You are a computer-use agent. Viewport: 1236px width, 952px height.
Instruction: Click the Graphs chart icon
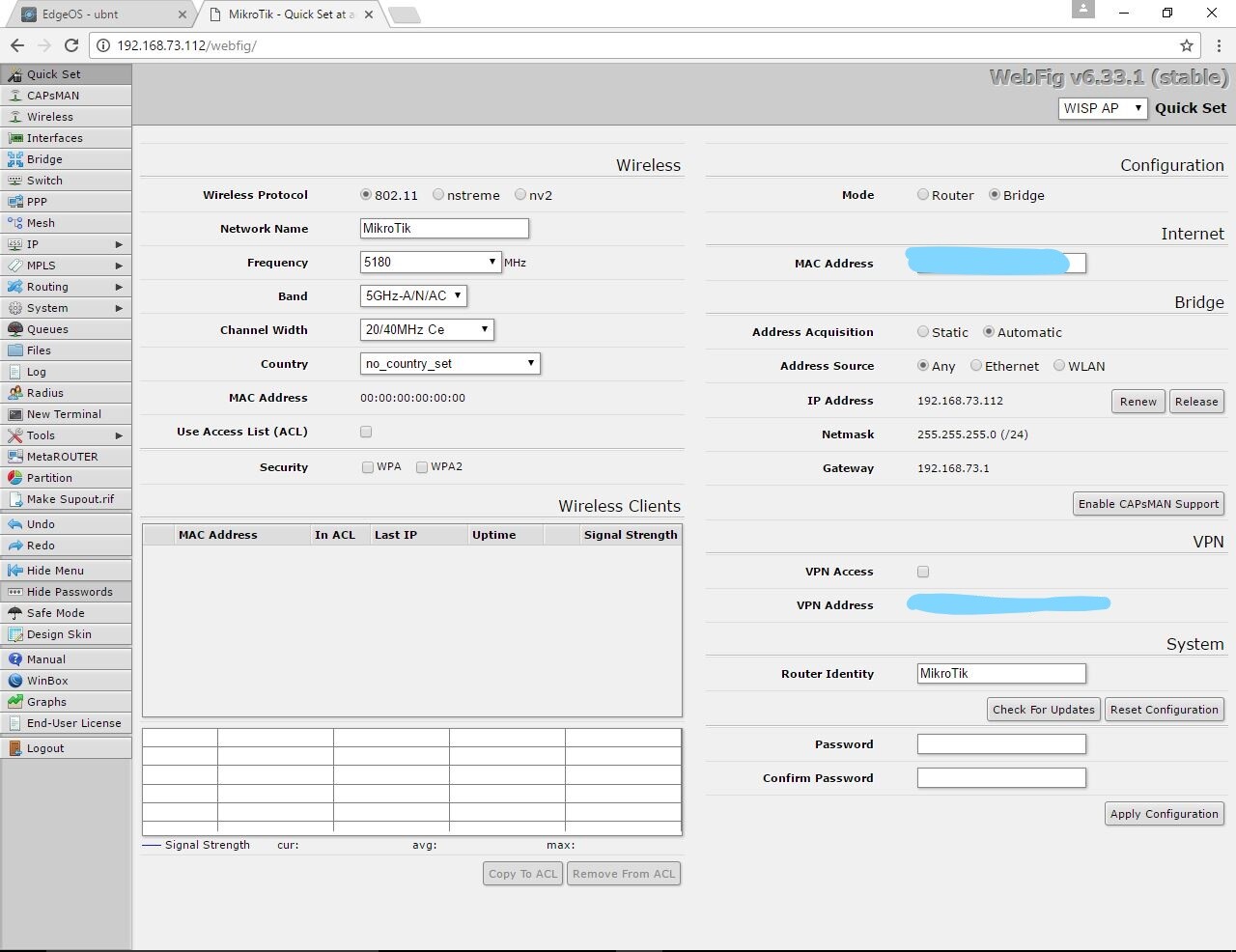pyautogui.click(x=14, y=702)
